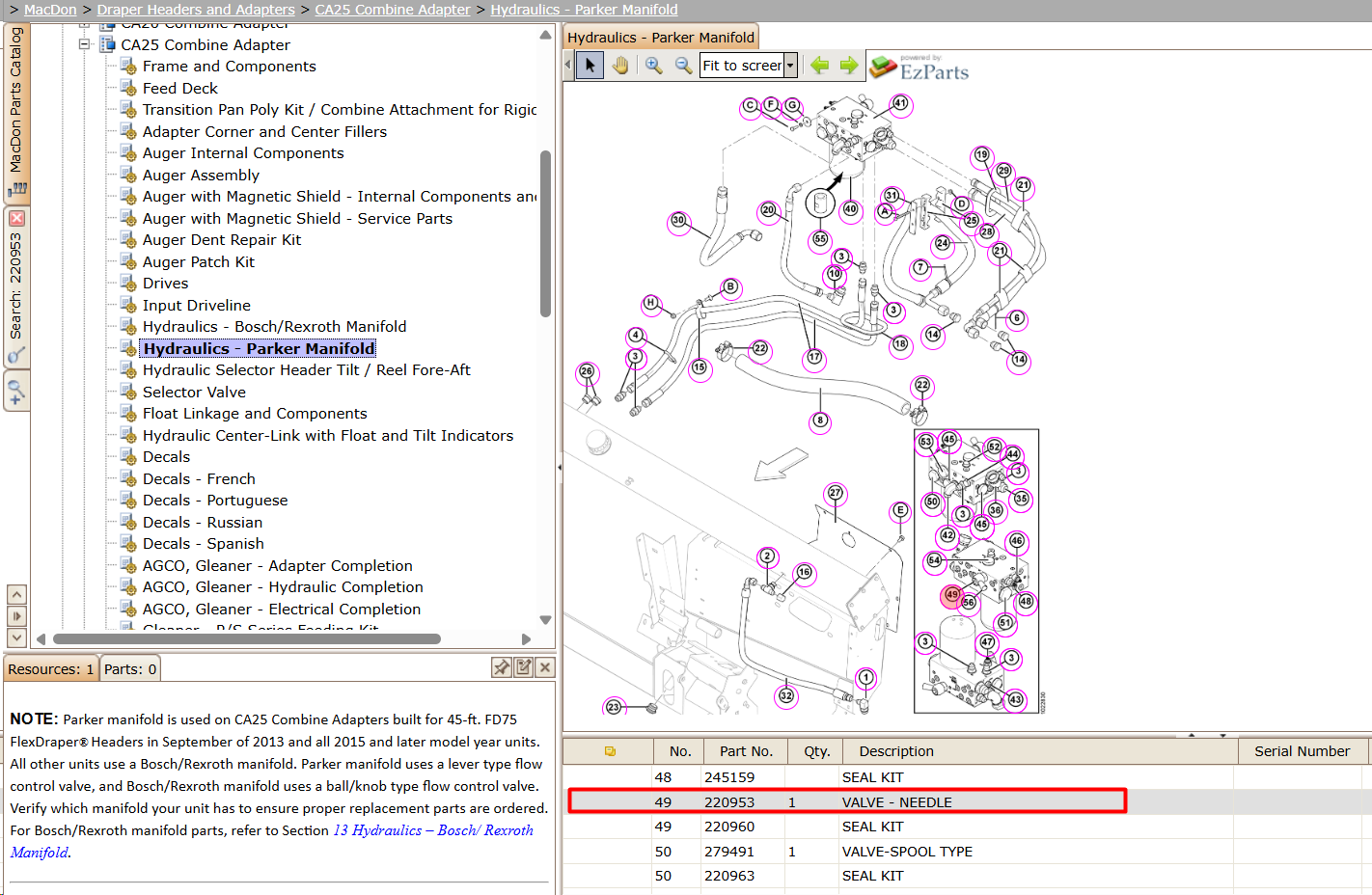
Task: Click the pin icon in Resources panel
Action: [502, 667]
